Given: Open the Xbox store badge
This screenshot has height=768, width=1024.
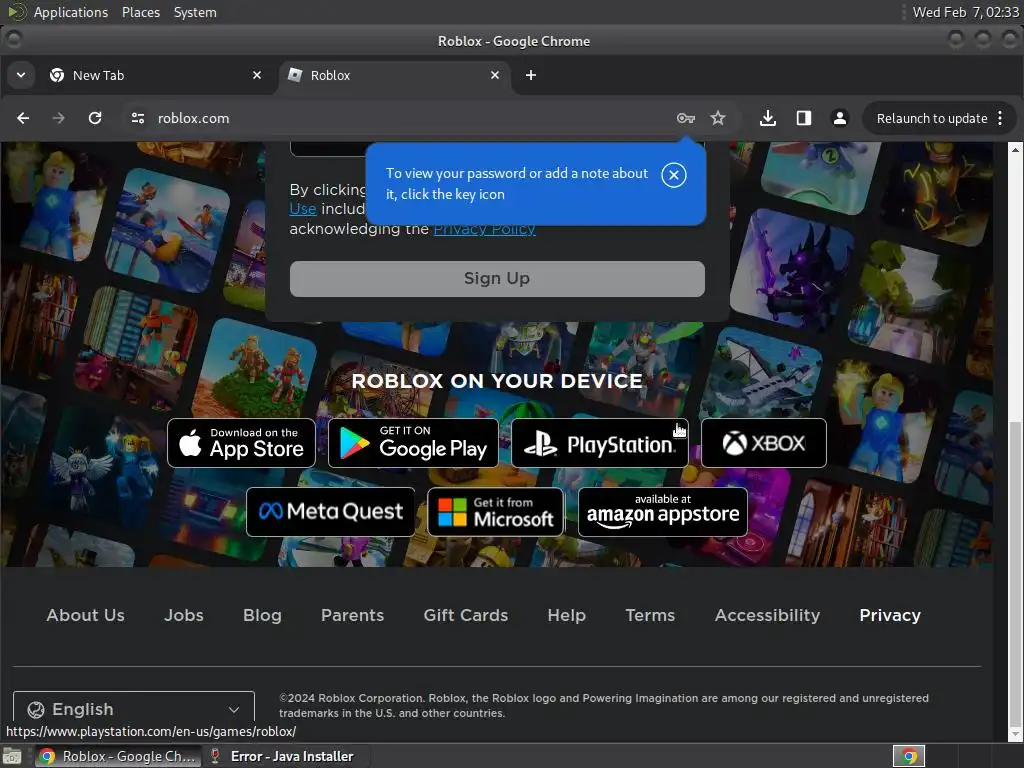Looking at the screenshot, I should click(x=763, y=443).
